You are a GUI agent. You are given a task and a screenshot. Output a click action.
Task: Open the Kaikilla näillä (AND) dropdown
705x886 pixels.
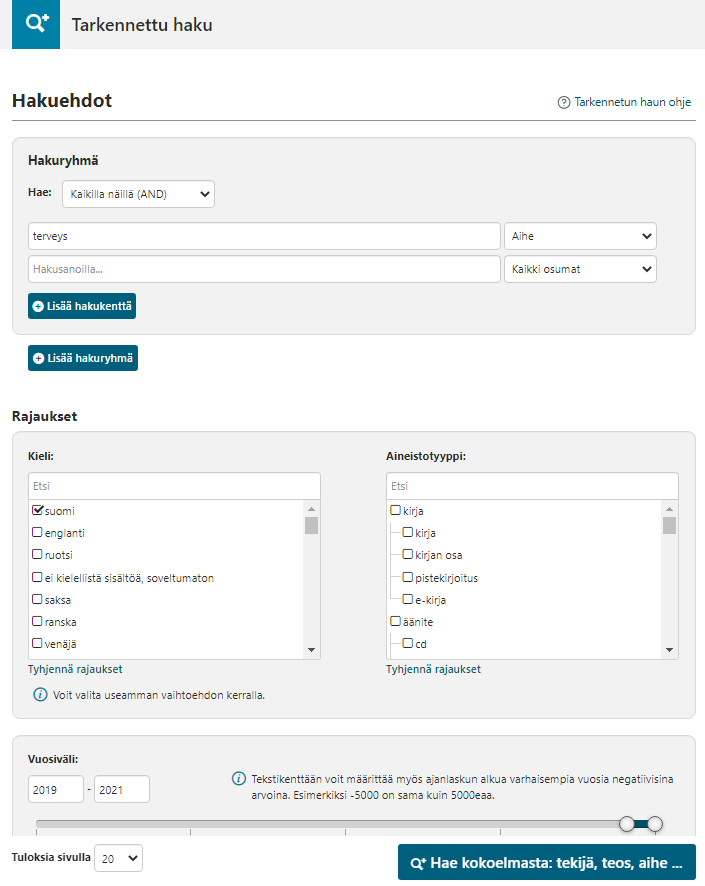(138, 194)
